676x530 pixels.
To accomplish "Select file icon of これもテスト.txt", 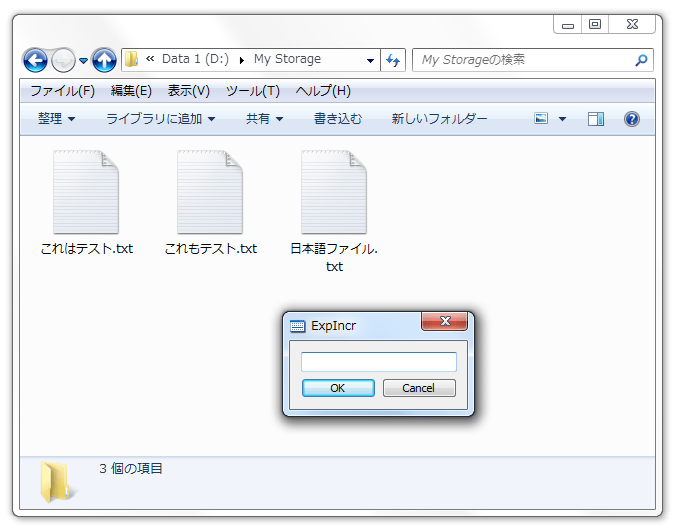I will pos(210,192).
